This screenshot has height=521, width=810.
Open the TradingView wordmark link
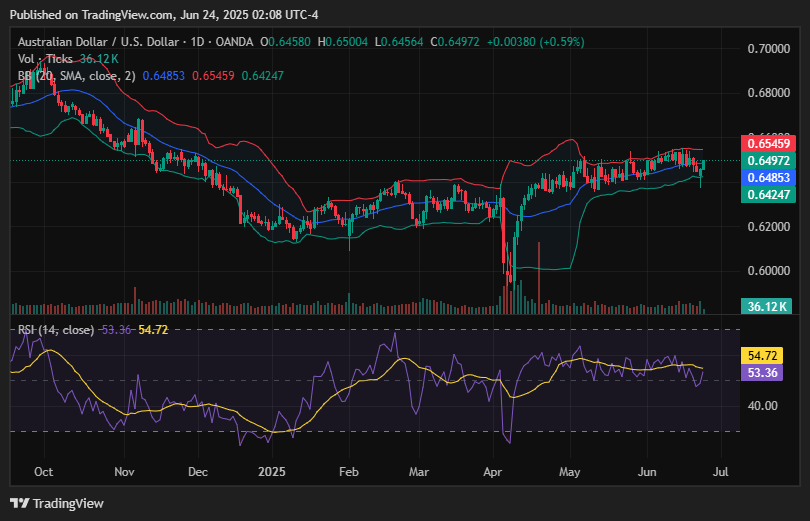[68, 503]
